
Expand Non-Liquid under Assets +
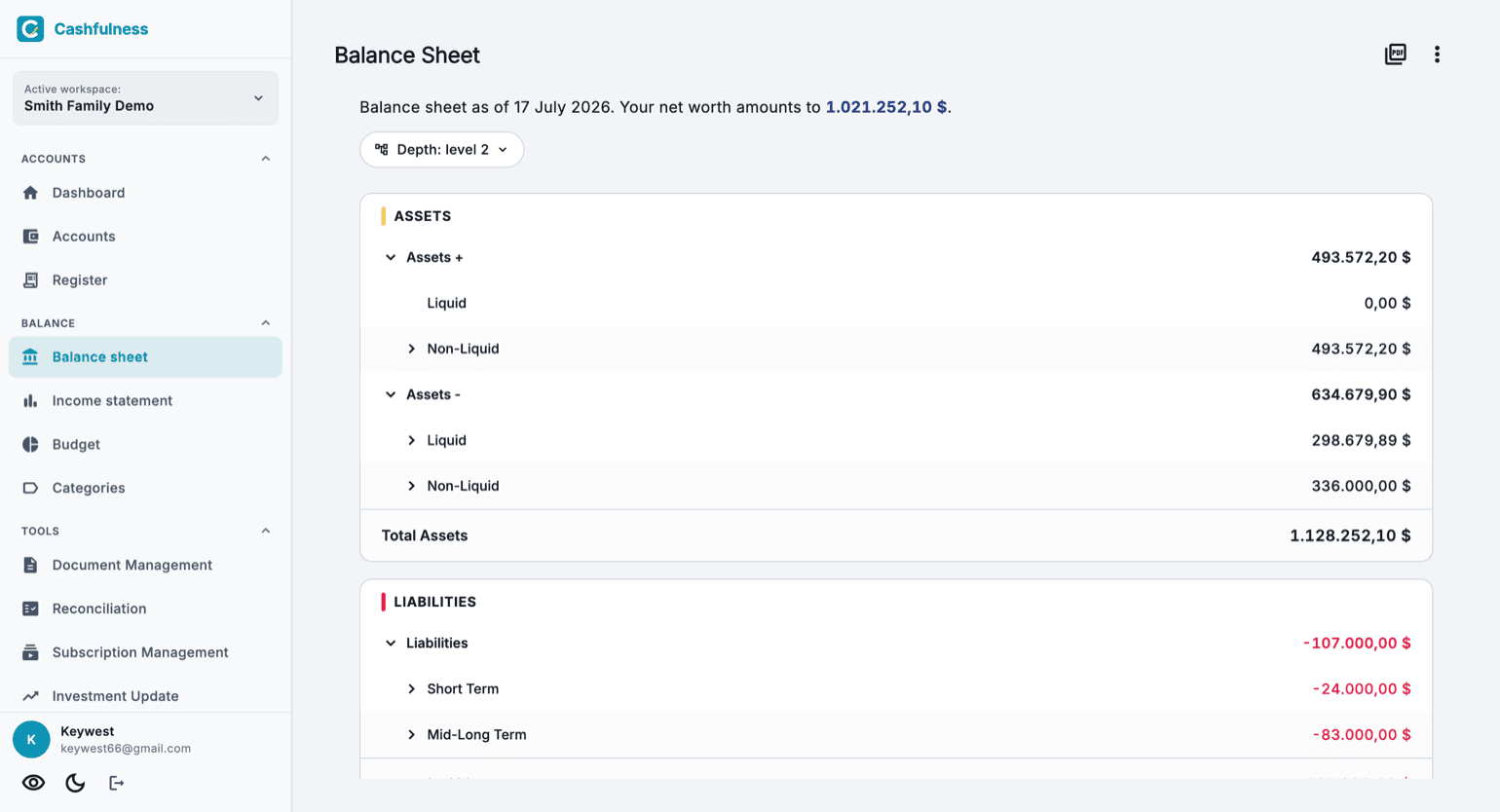[x=412, y=349]
